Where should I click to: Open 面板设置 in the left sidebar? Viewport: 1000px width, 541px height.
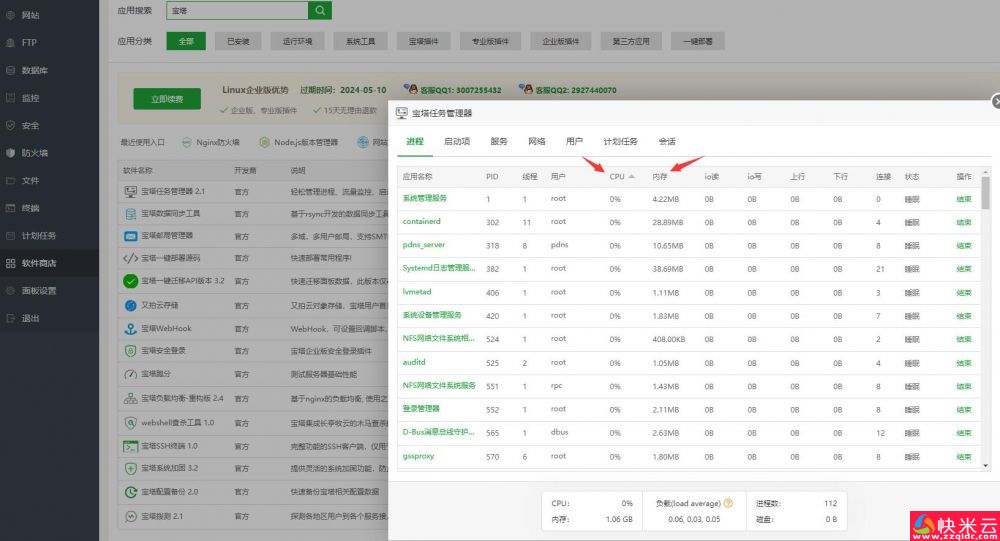pos(38,290)
